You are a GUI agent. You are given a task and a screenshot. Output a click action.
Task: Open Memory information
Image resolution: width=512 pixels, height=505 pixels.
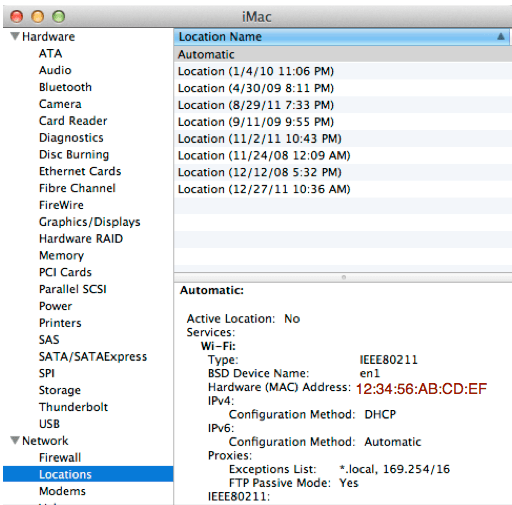(61, 255)
